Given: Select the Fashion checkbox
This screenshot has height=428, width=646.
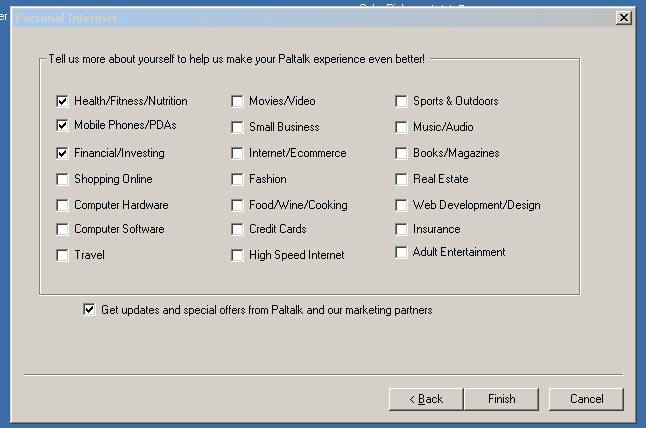Looking at the screenshot, I should tap(237, 179).
